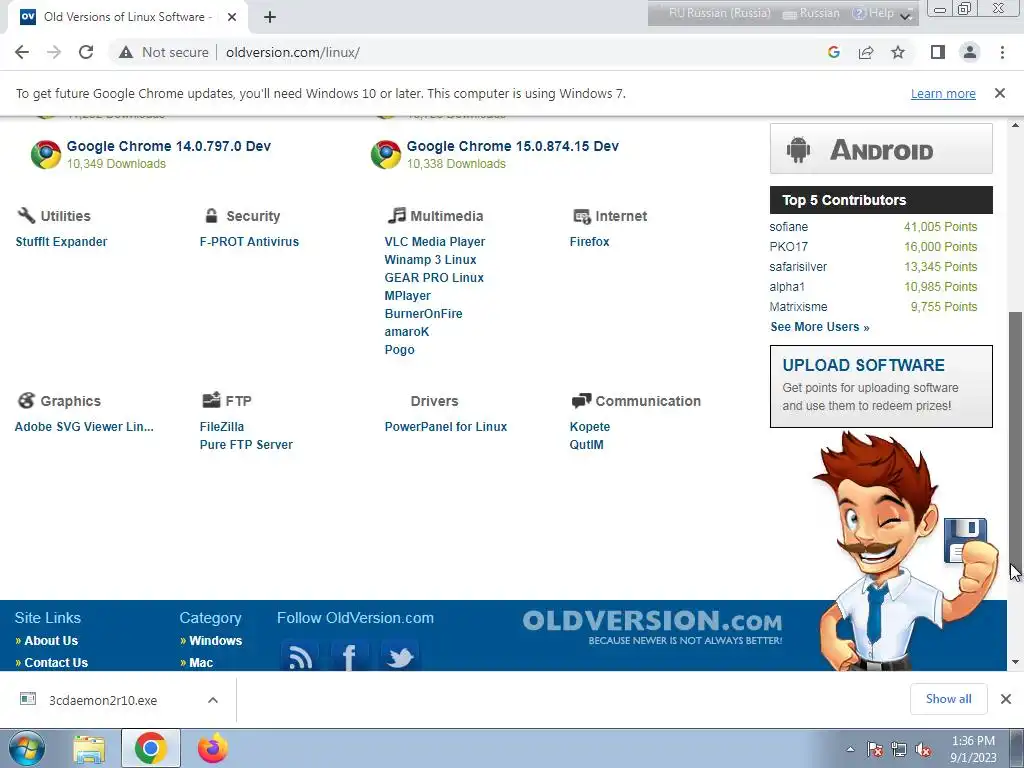Show hidden tray icons arrow
The height and width of the screenshot is (768, 1024).
pos(850,749)
